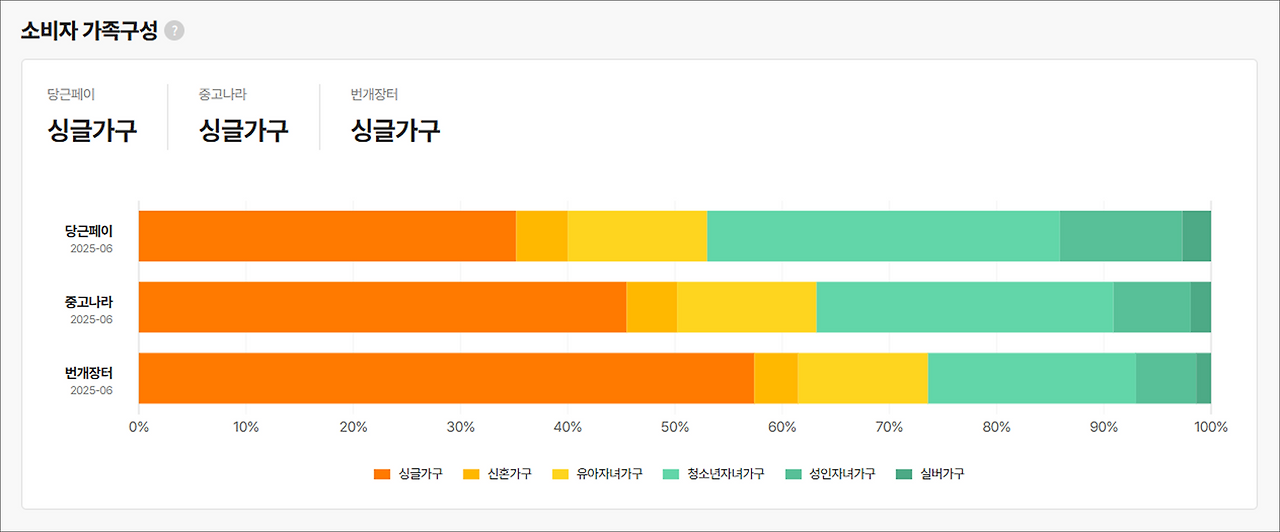Viewport: 1280px width, 532px height.
Task: Toggle 청소년자녀가구 legend item
Action: (x=714, y=474)
